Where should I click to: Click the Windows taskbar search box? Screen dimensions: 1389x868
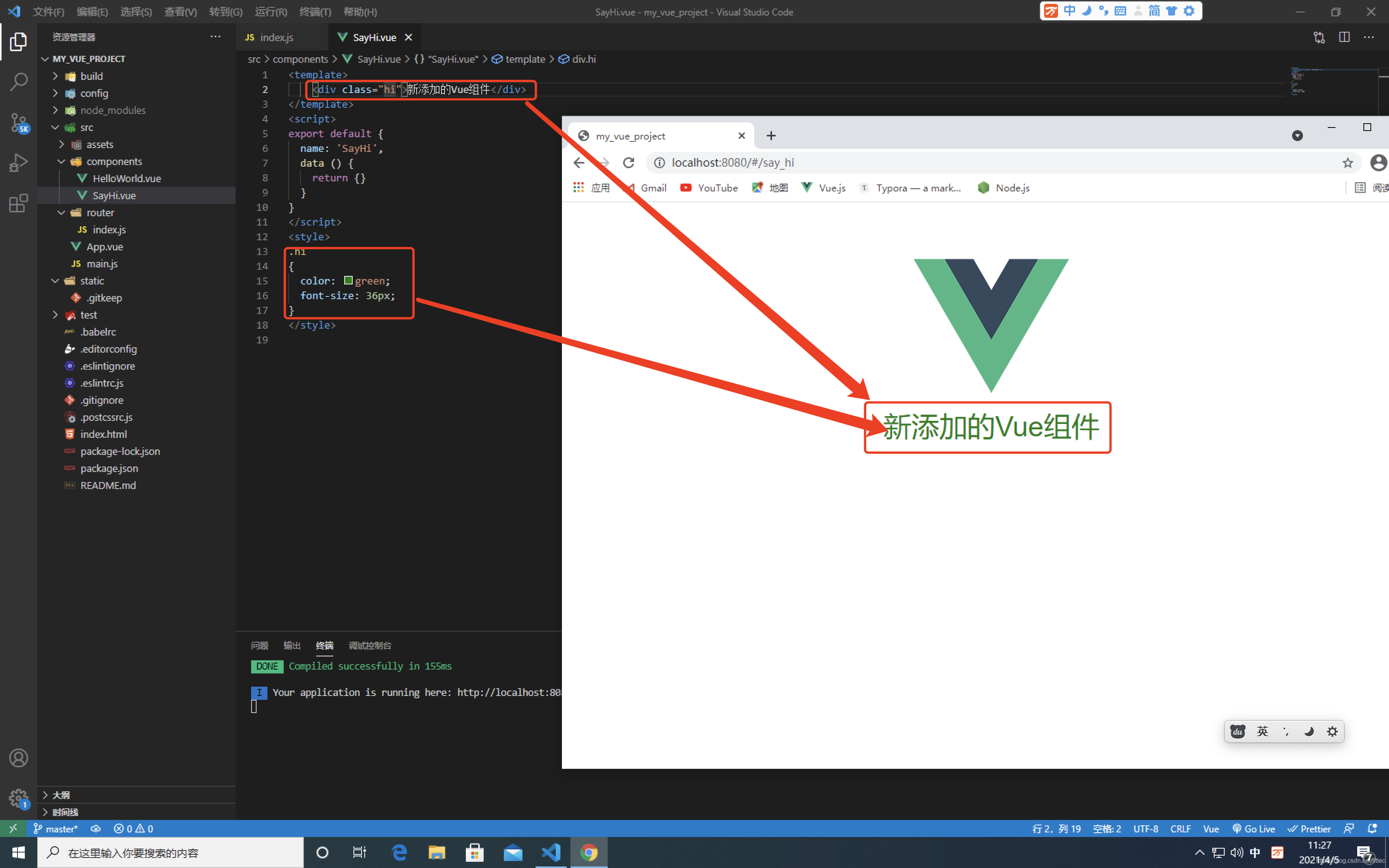click(171, 852)
